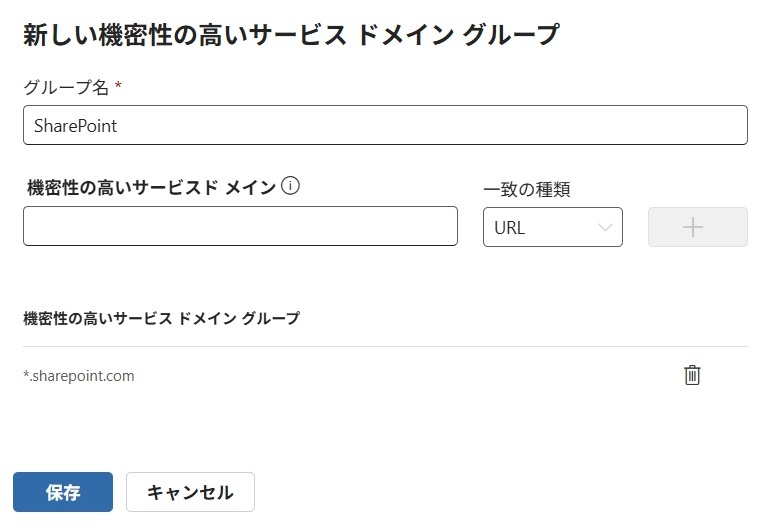
Task: Click into the グループ名 text field
Action: coord(385,126)
